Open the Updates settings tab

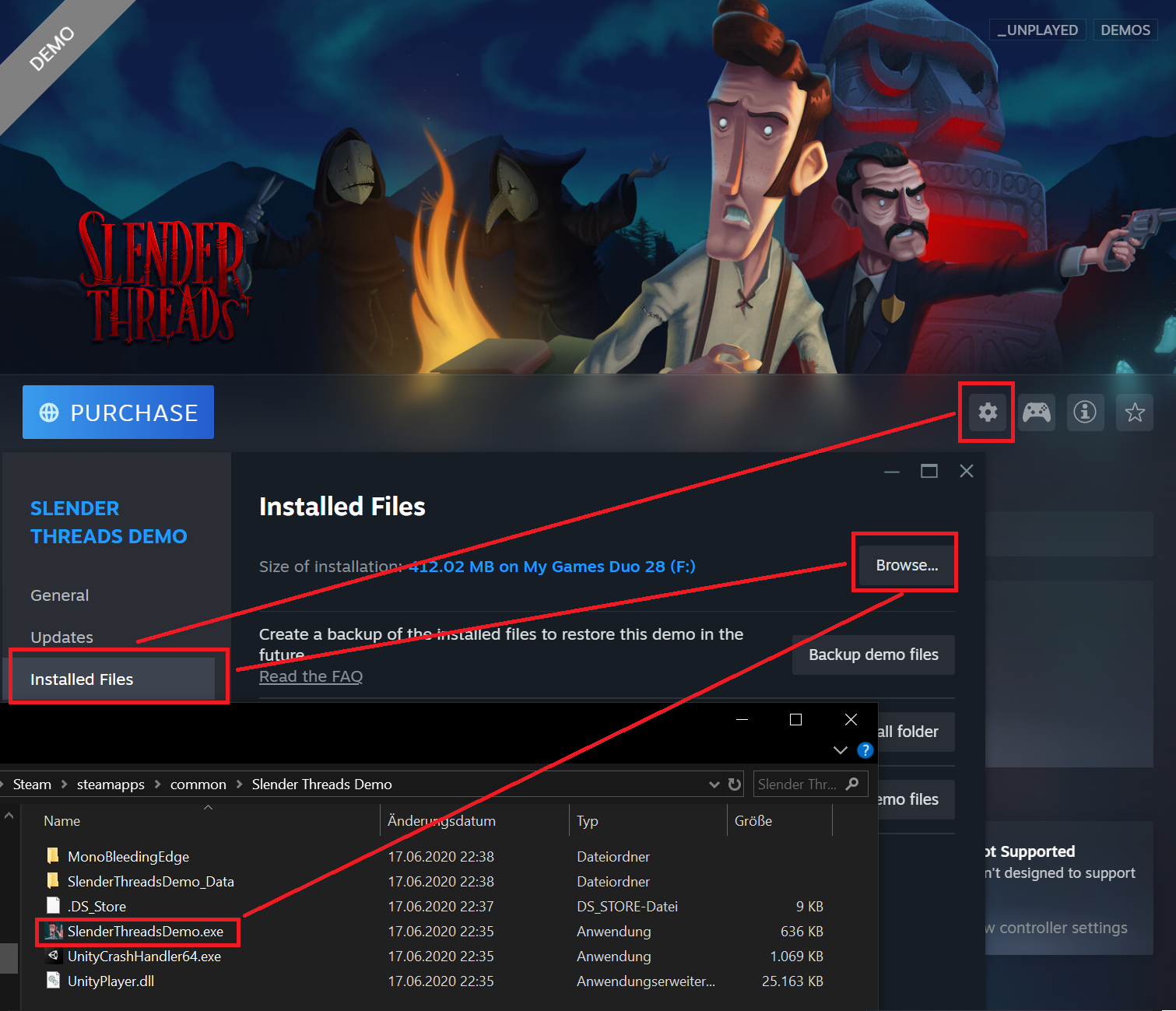click(x=62, y=637)
